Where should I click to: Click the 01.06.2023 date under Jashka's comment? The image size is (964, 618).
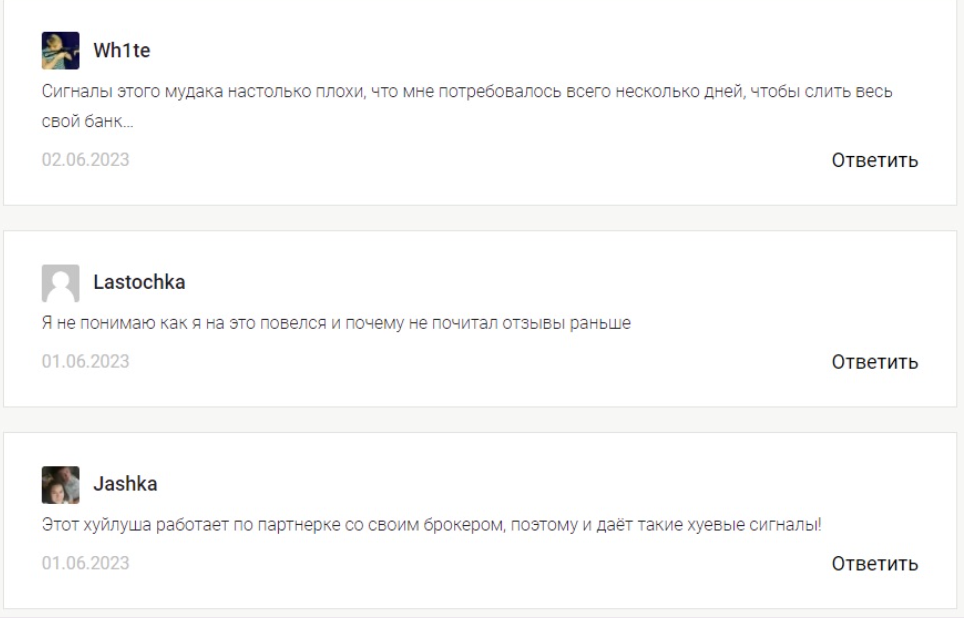tap(85, 563)
